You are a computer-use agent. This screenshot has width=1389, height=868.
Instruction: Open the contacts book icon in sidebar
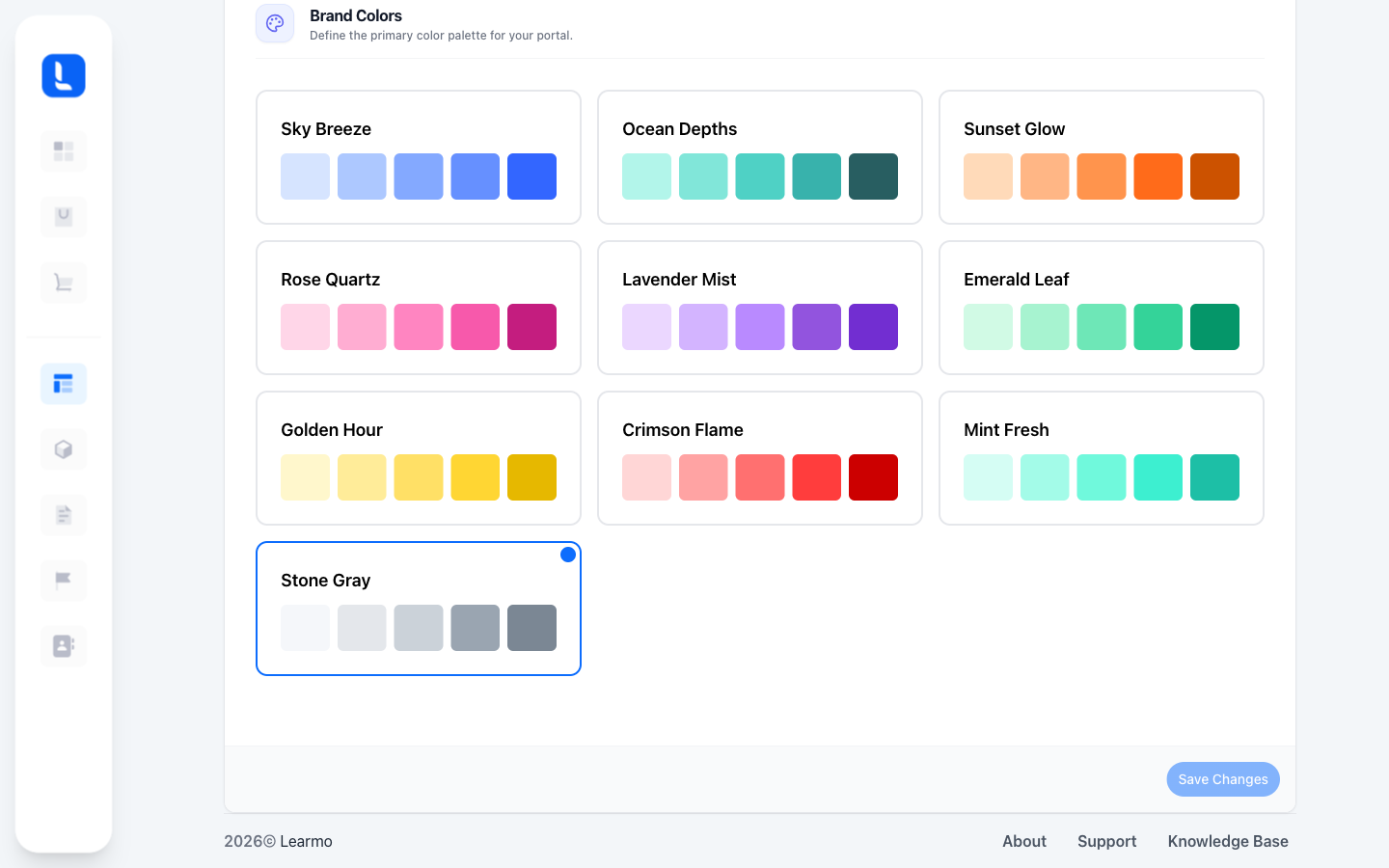64,646
